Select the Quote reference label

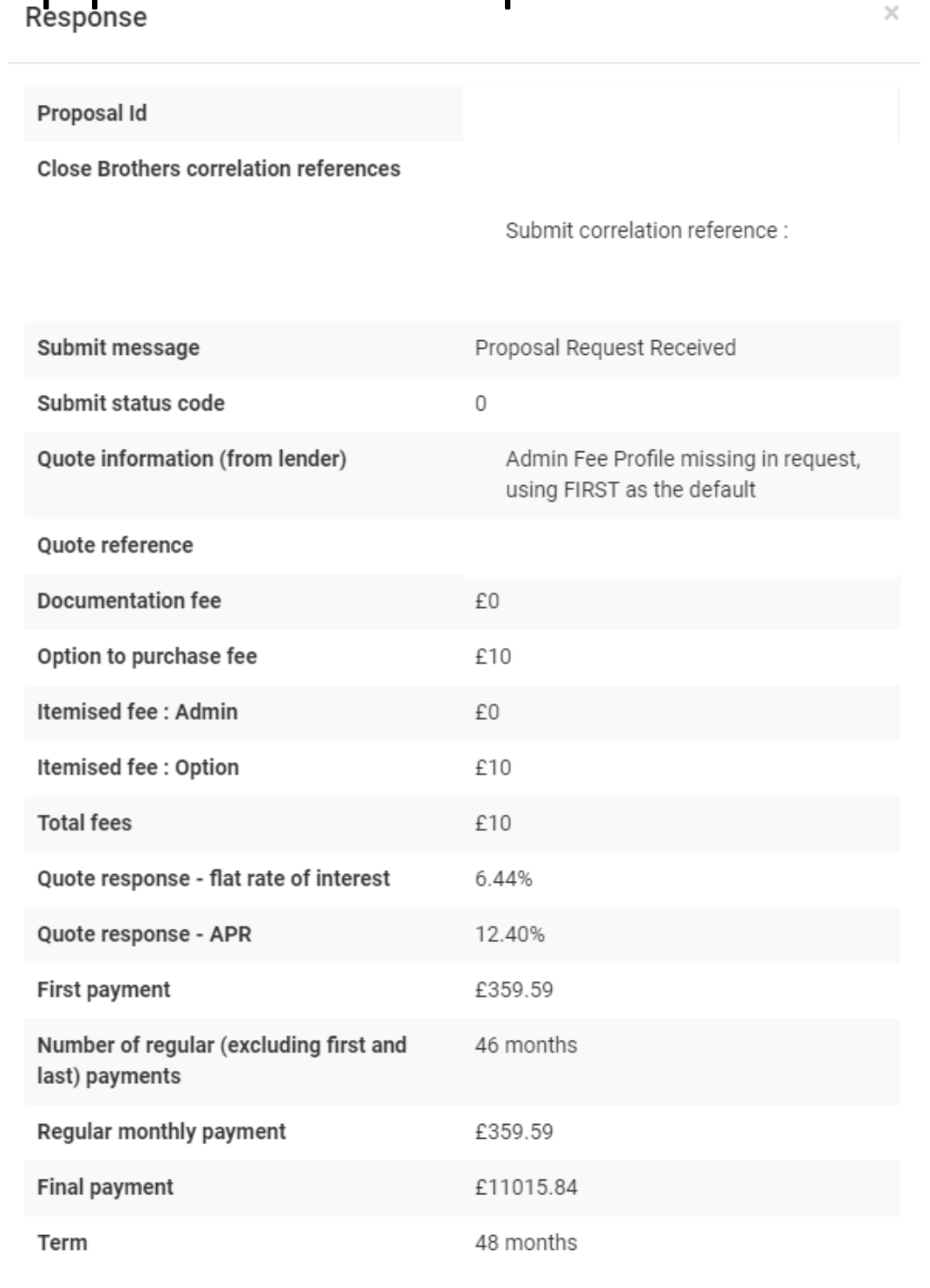pyautogui.click(x=115, y=546)
